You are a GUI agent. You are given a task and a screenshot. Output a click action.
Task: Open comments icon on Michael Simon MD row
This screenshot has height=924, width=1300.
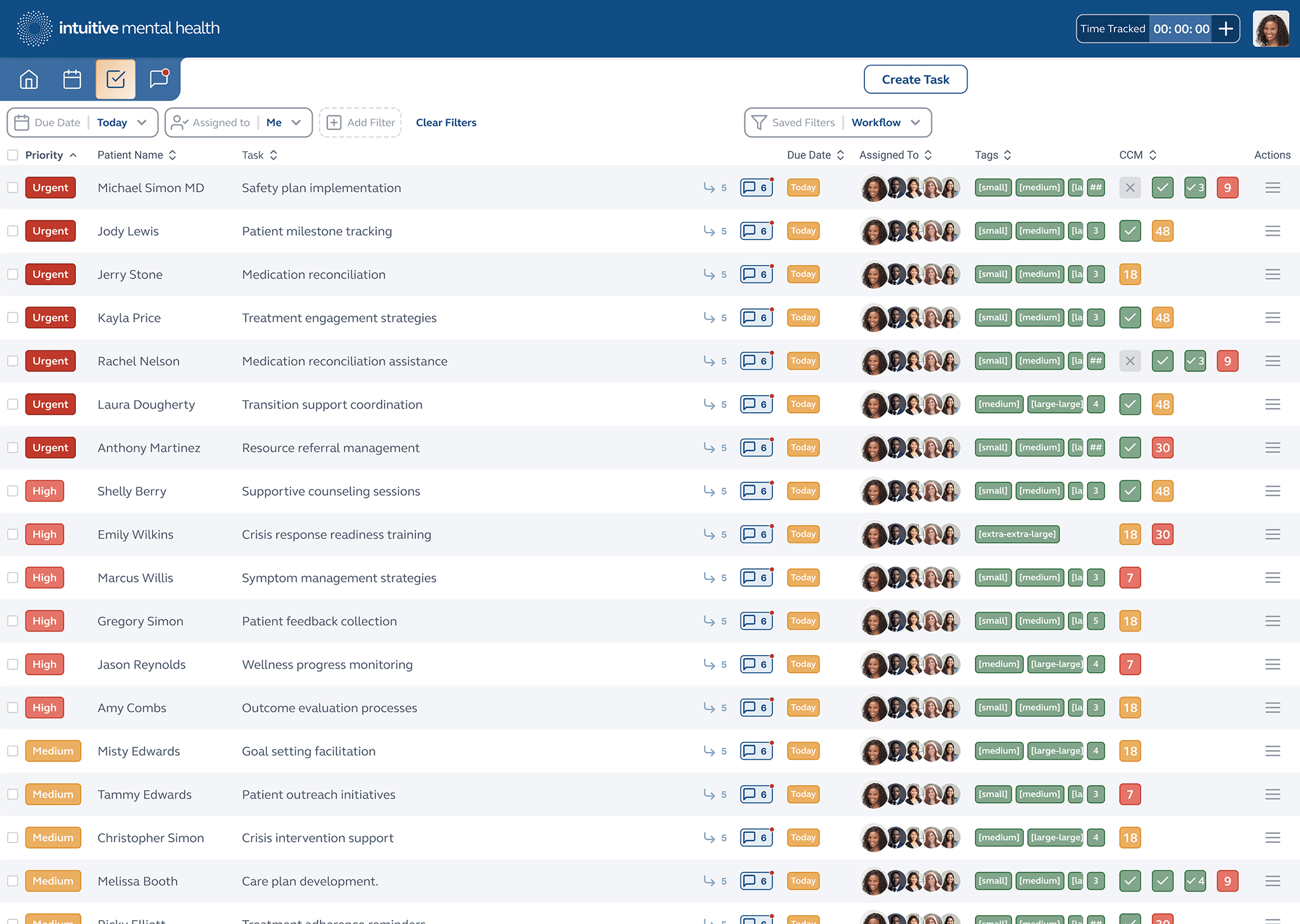[756, 187]
